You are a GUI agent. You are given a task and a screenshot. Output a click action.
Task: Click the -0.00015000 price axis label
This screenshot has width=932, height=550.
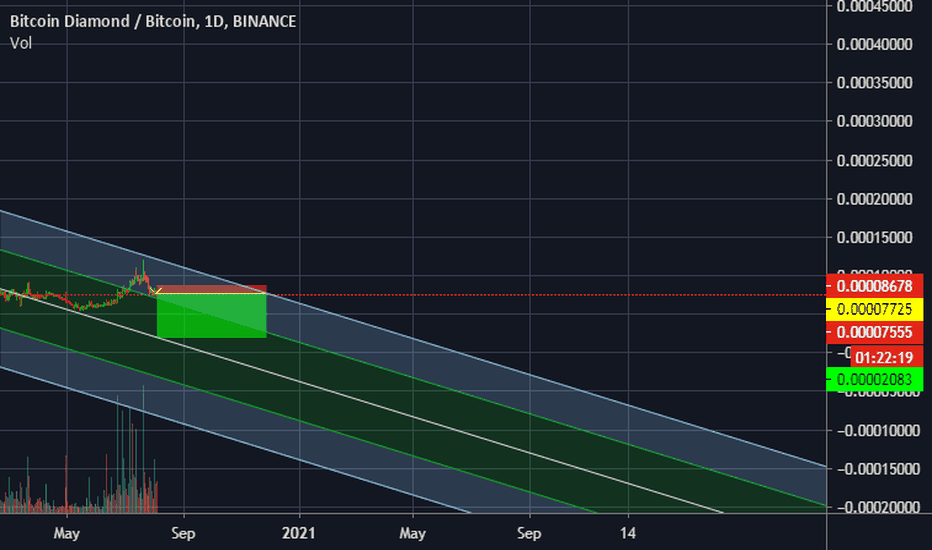point(879,469)
